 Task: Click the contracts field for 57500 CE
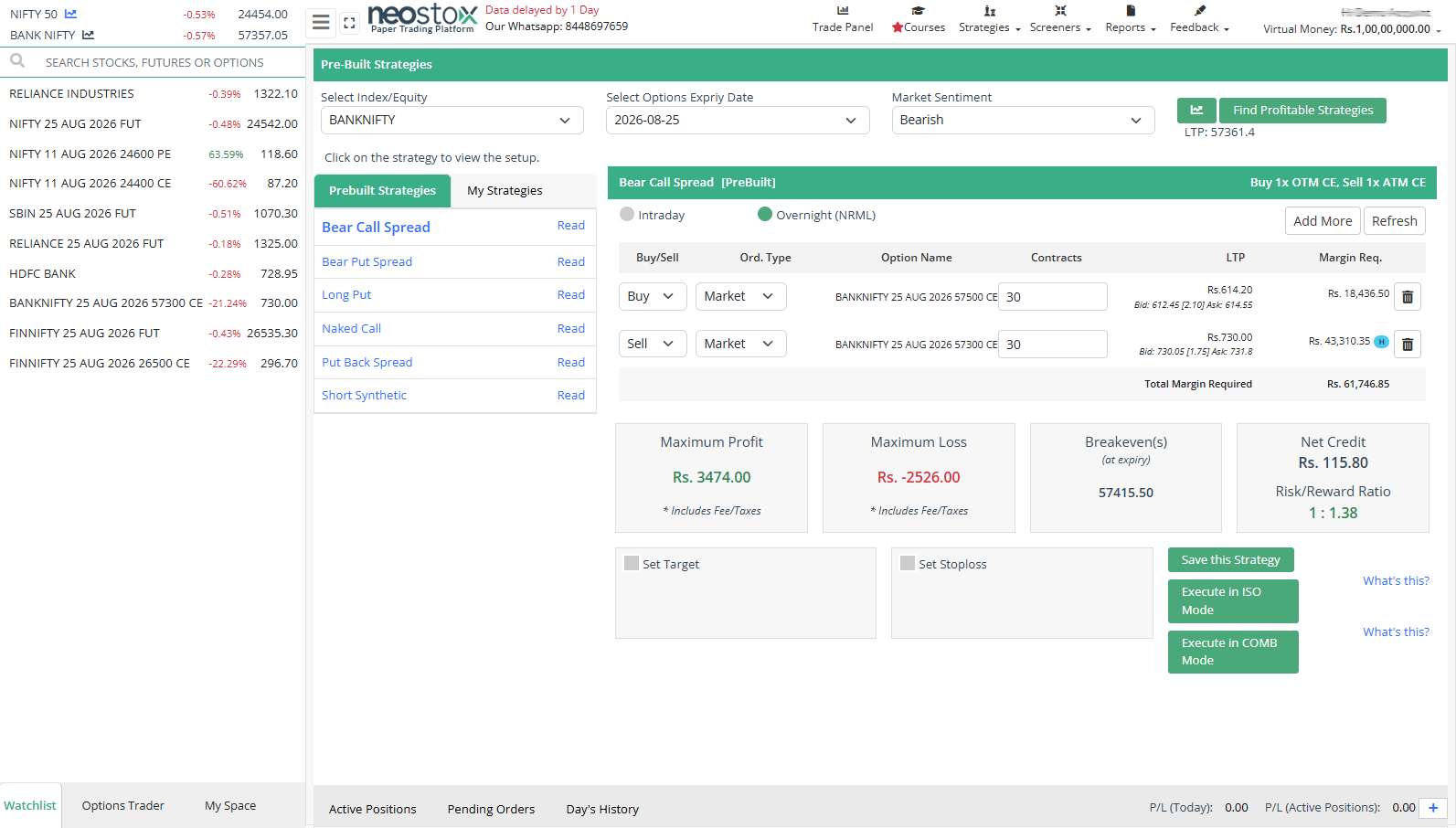(x=1053, y=297)
